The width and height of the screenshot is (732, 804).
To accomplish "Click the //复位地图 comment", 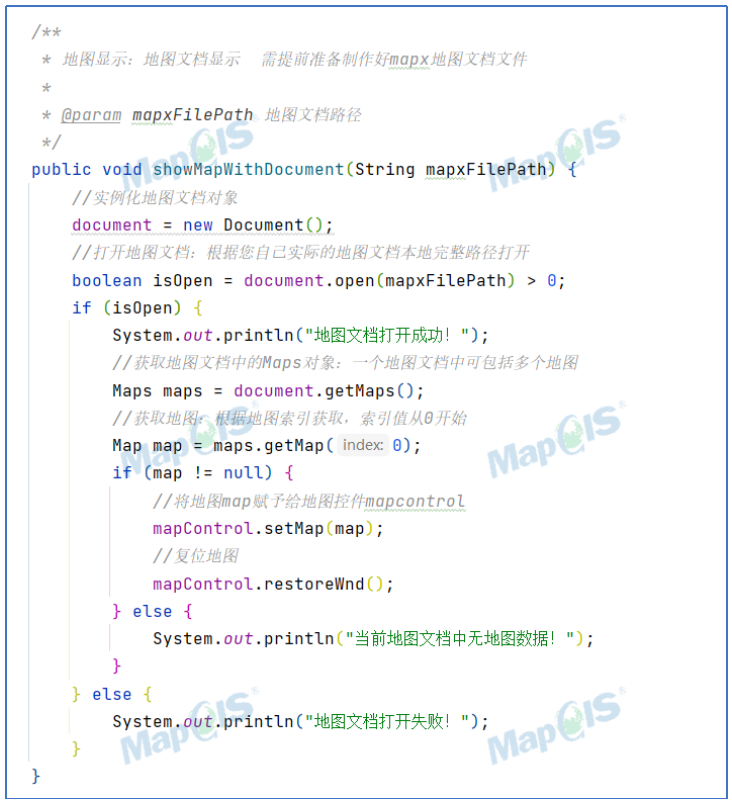I will coord(195,556).
